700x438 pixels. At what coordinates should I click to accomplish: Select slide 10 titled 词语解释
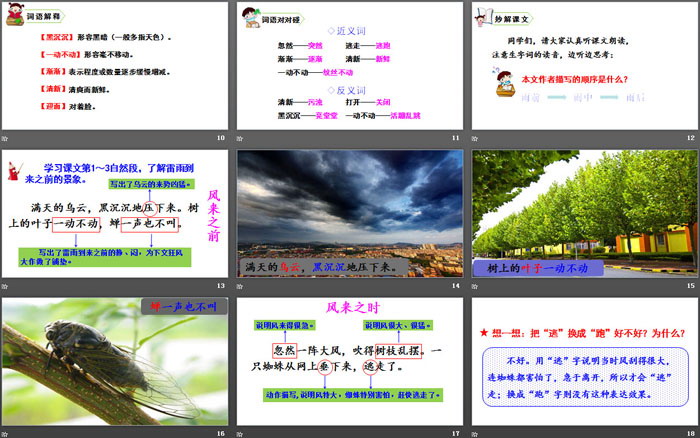pos(114,65)
